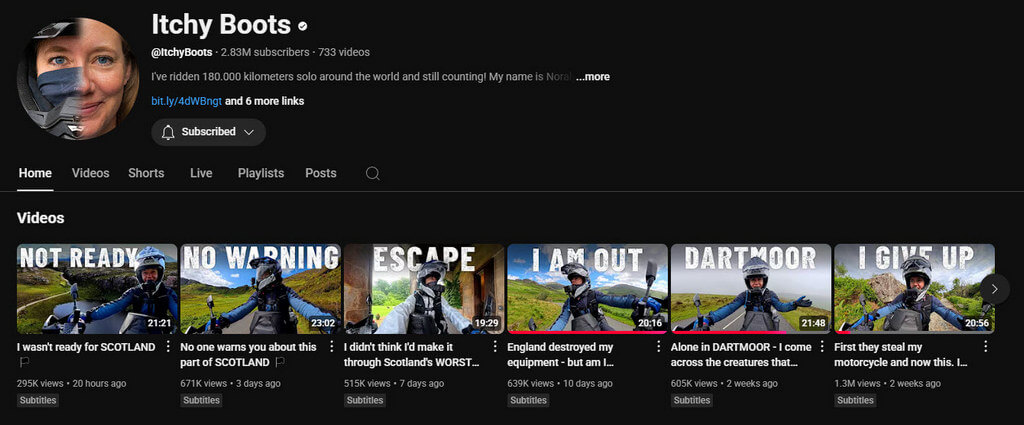Click 'and 6 more links'
This screenshot has width=1024, height=425.
click(264, 101)
